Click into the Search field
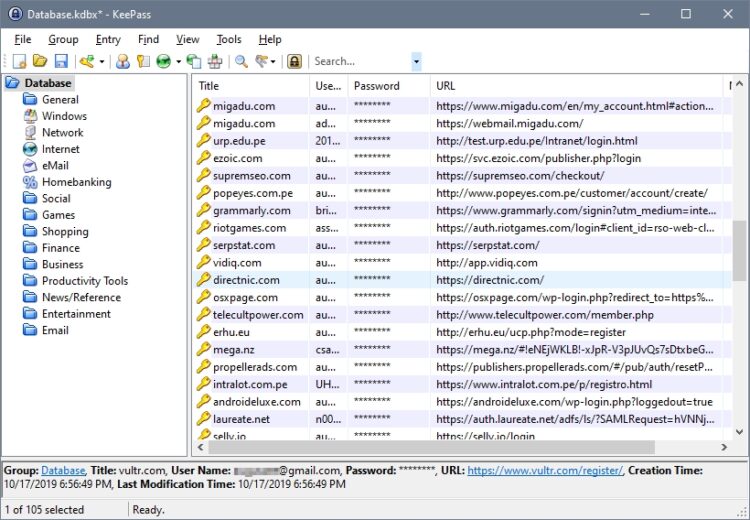Screen dimensions: 750x520 click(x=361, y=61)
